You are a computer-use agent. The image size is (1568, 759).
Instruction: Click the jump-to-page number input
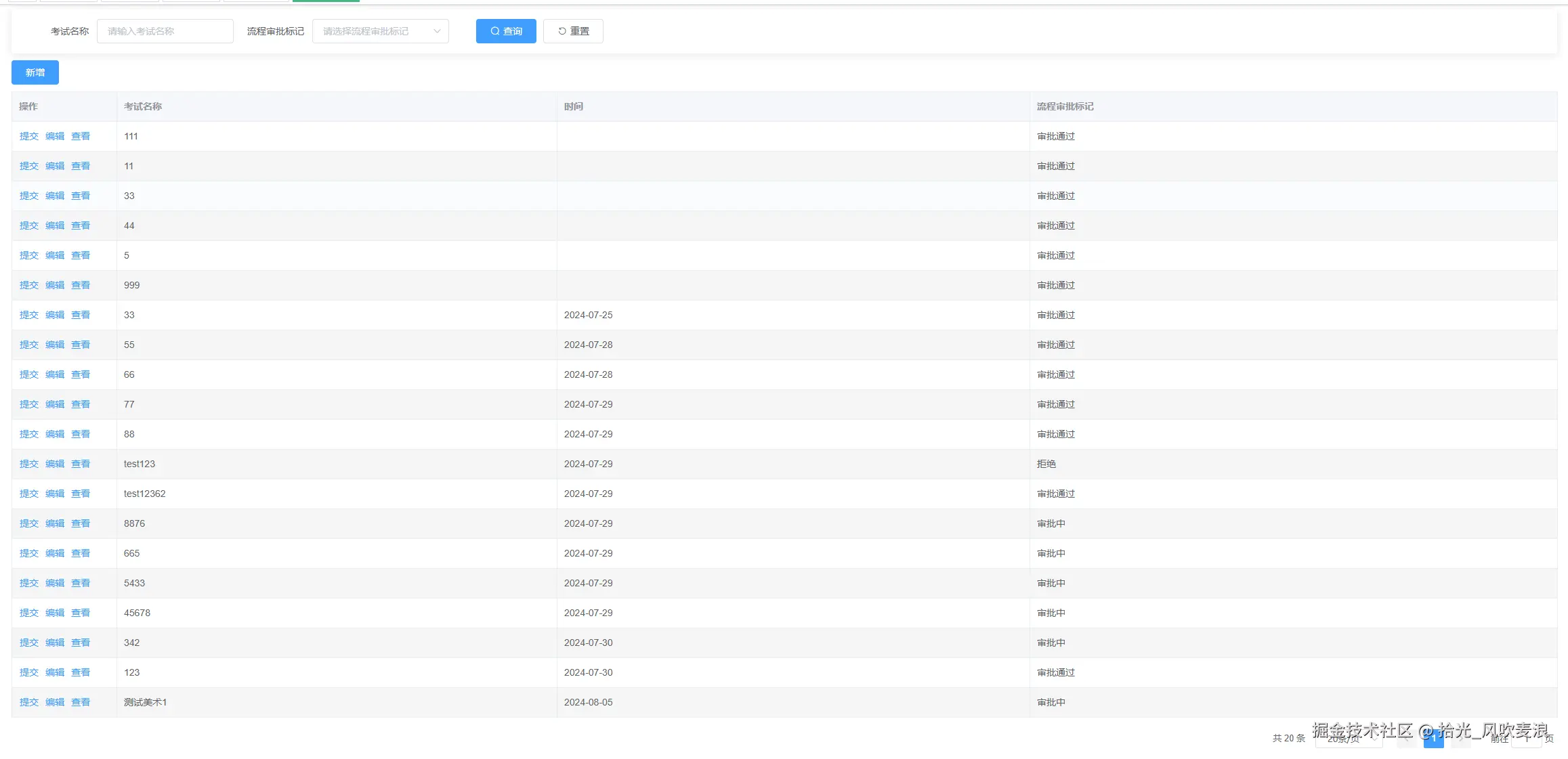point(1526,739)
